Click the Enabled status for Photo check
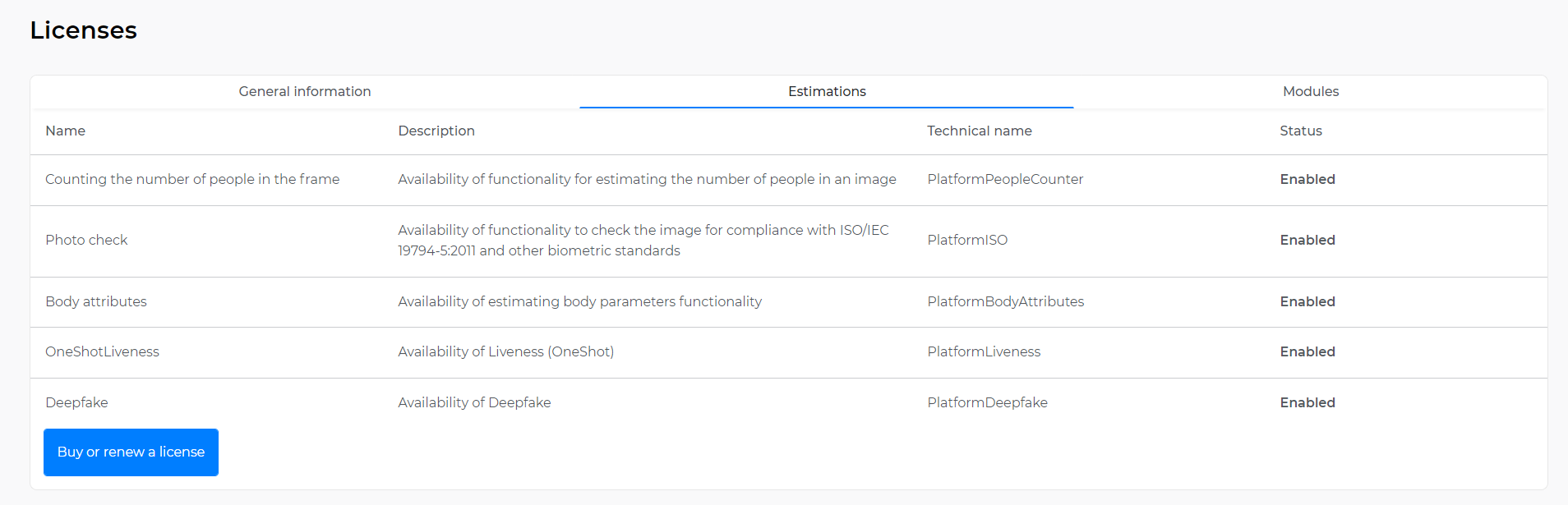 pos(1307,240)
